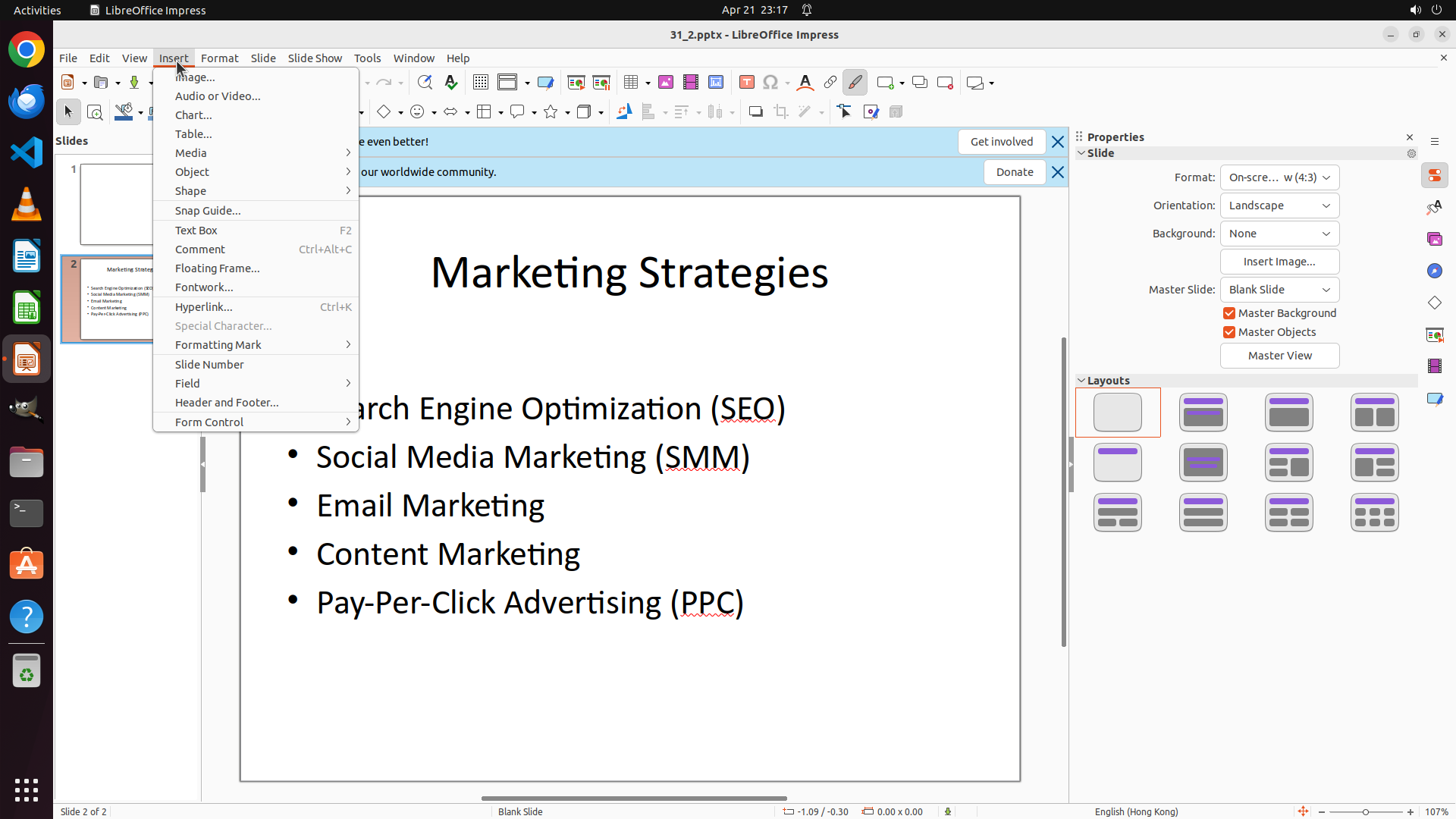Screen dimensions: 1456x819
Task: Uncheck the Master Objects checkbox
Action: pos(1229,332)
